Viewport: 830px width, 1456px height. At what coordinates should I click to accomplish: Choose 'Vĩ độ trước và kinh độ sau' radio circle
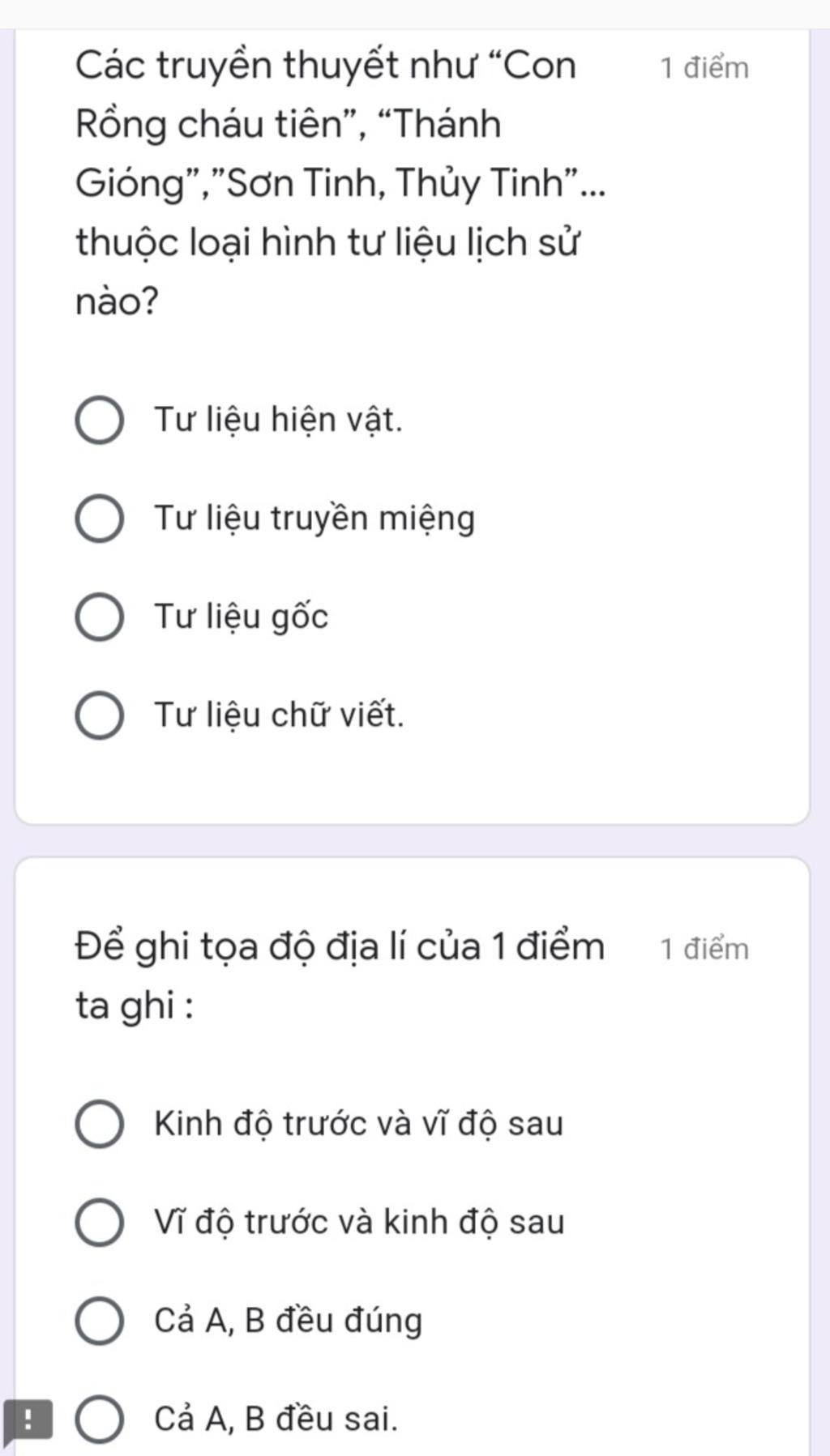pyautogui.click(x=100, y=1222)
